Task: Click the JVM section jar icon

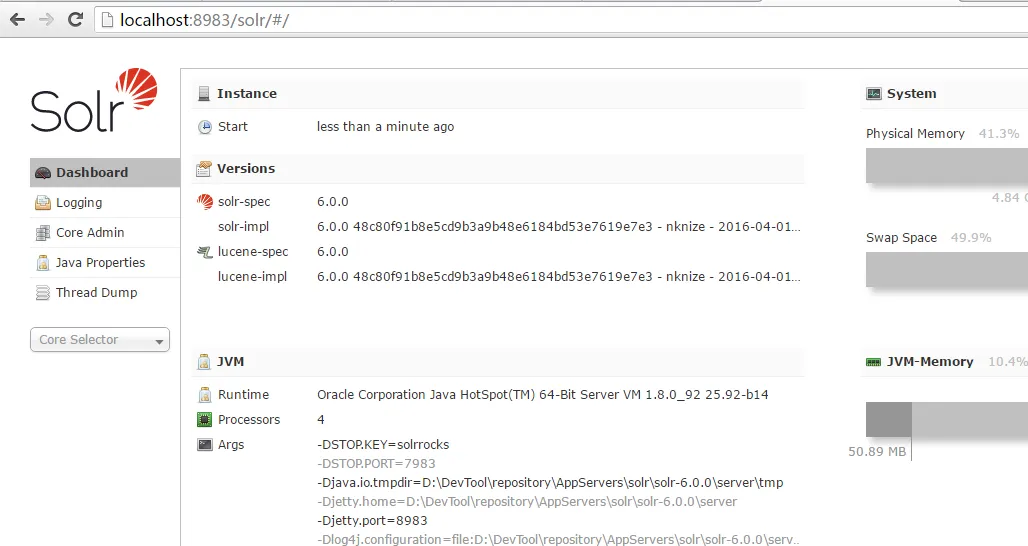Action: 204,362
